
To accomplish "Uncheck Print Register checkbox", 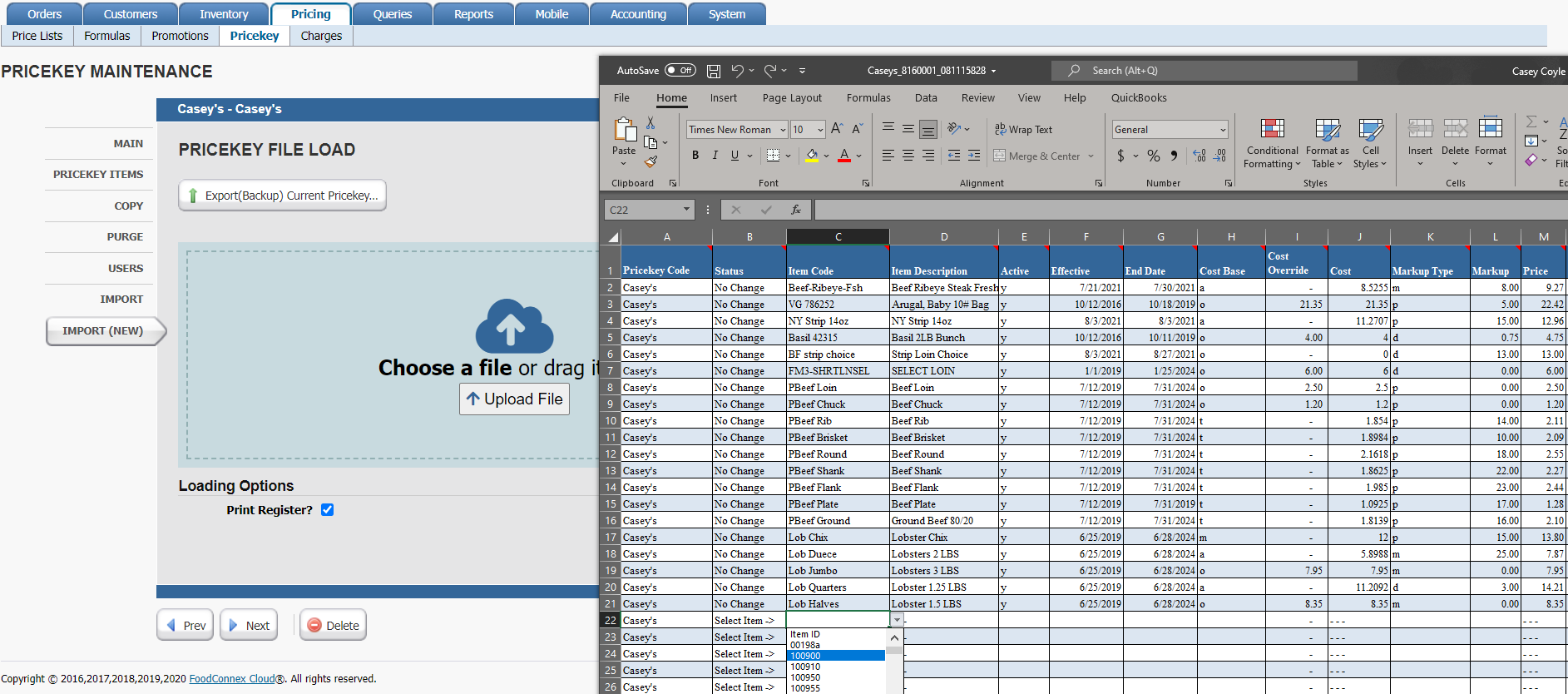I will tap(328, 510).
